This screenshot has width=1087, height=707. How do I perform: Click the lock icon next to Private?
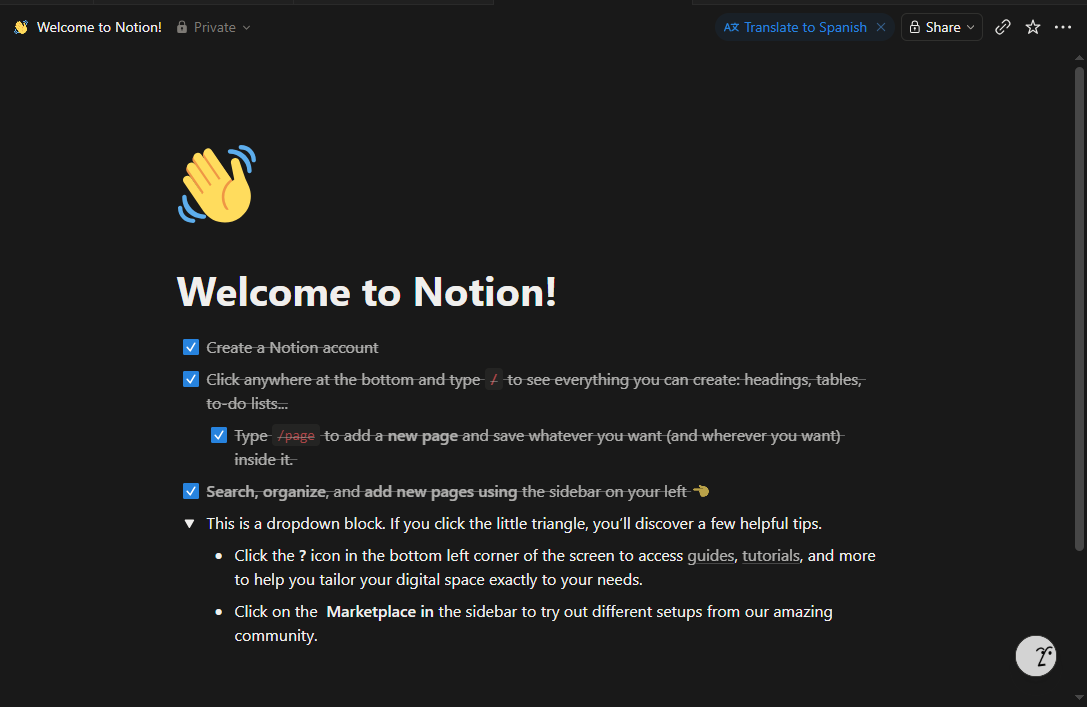point(182,27)
